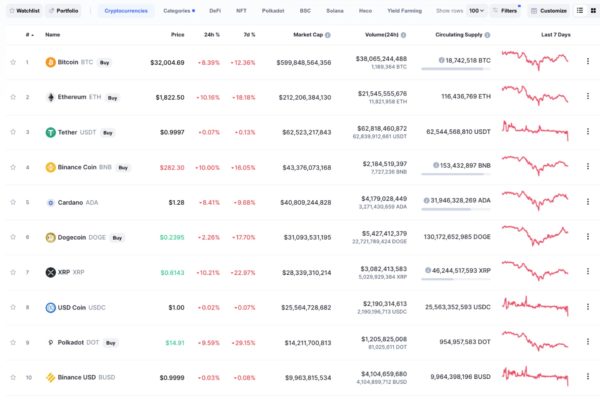The width and height of the screenshot is (600, 400).
Task: Switch to the Heco tab
Action: tap(365, 11)
